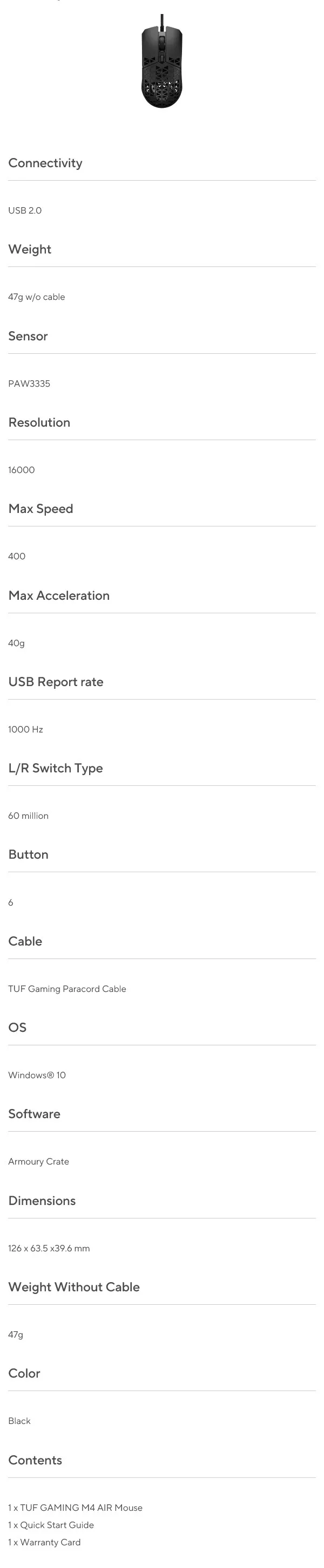Select the 16000 resolution value

click(x=21, y=470)
